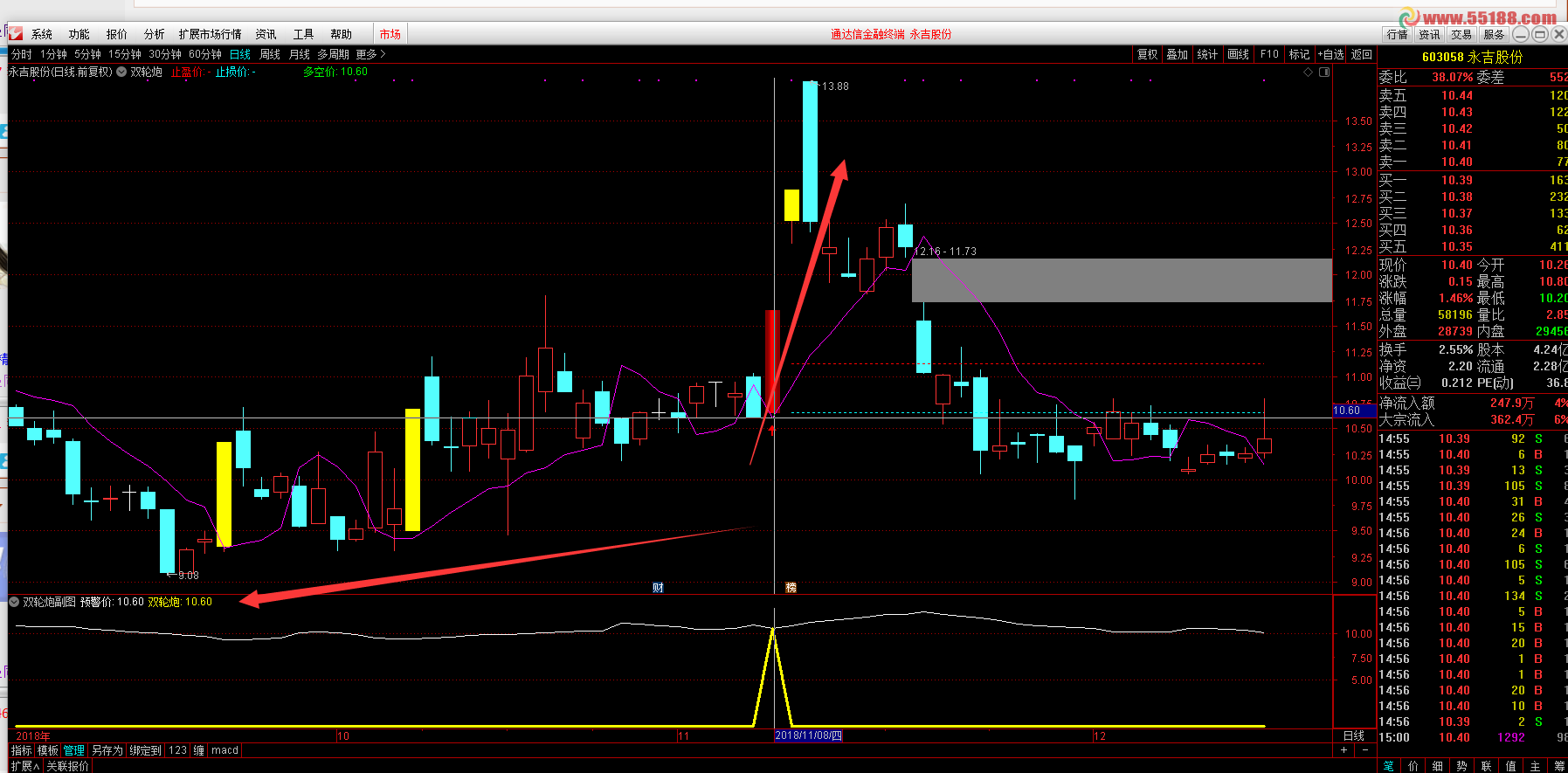
Task: Click the 指标 indicator tab at bottom
Action: 22,750
